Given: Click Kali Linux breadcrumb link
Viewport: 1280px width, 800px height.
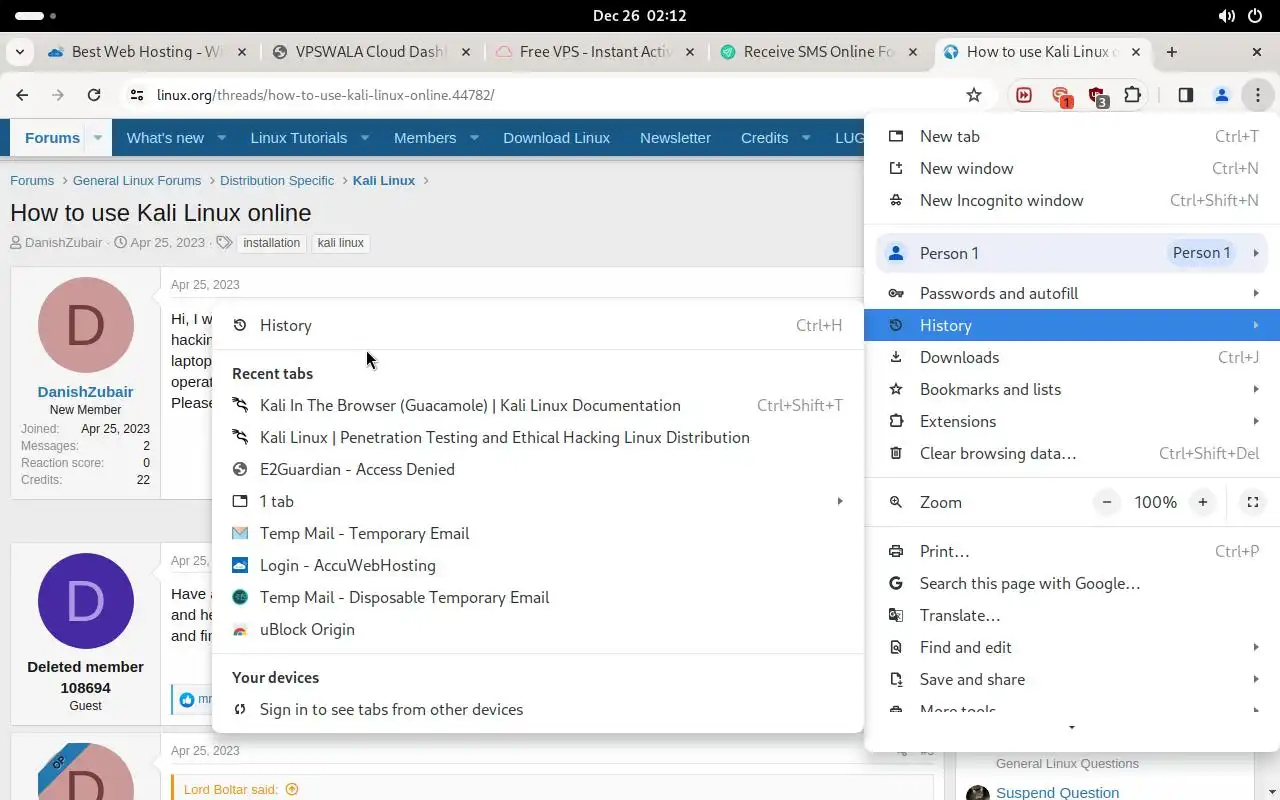Looking at the screenshot, I should pos(384,181).
